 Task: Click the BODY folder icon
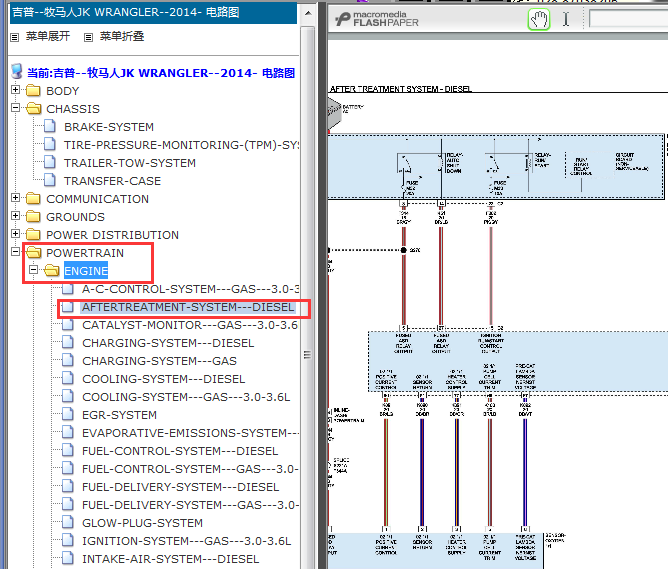[x=33, y=91]
